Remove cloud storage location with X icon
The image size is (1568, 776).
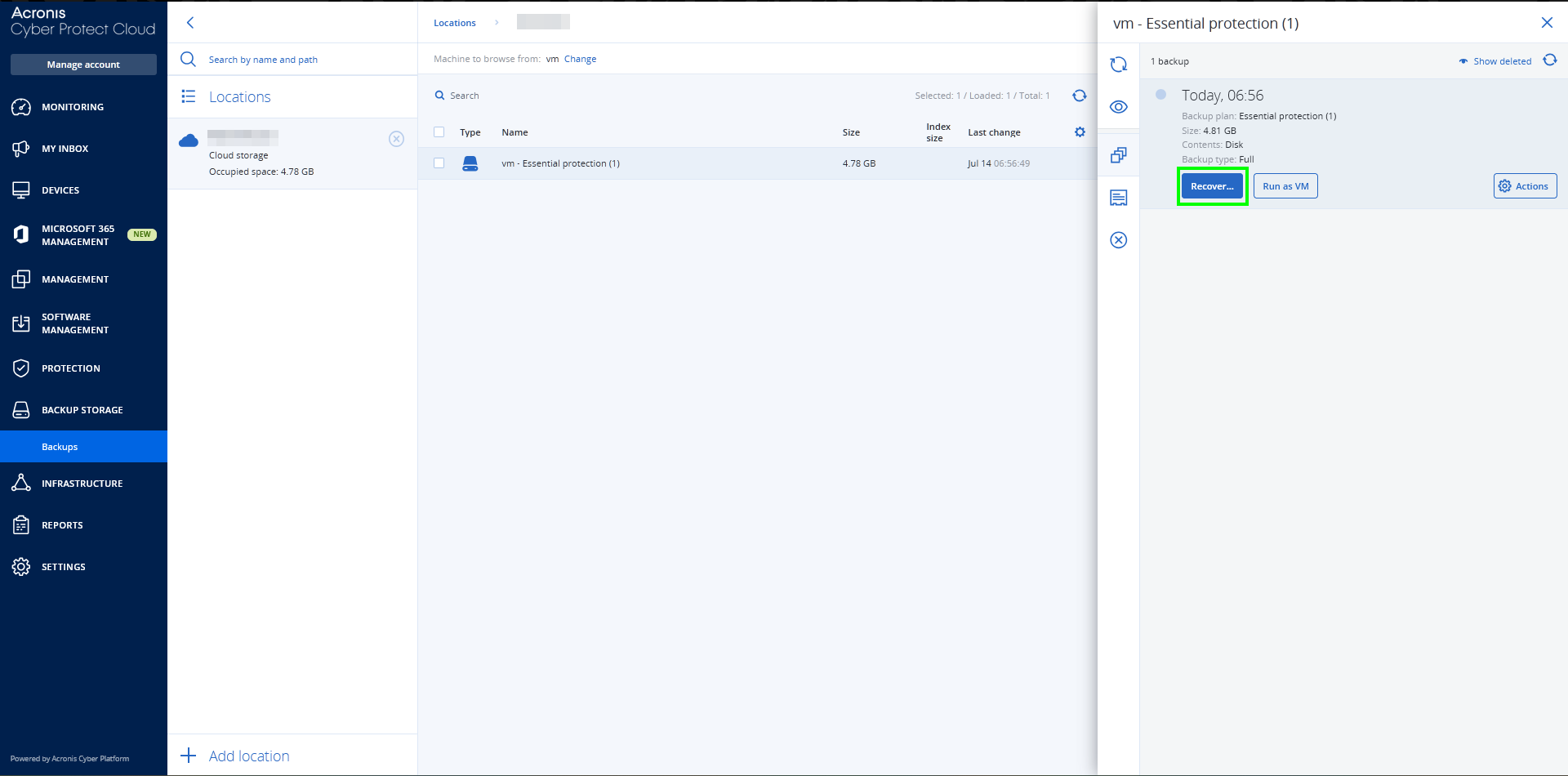coord(396,139)
